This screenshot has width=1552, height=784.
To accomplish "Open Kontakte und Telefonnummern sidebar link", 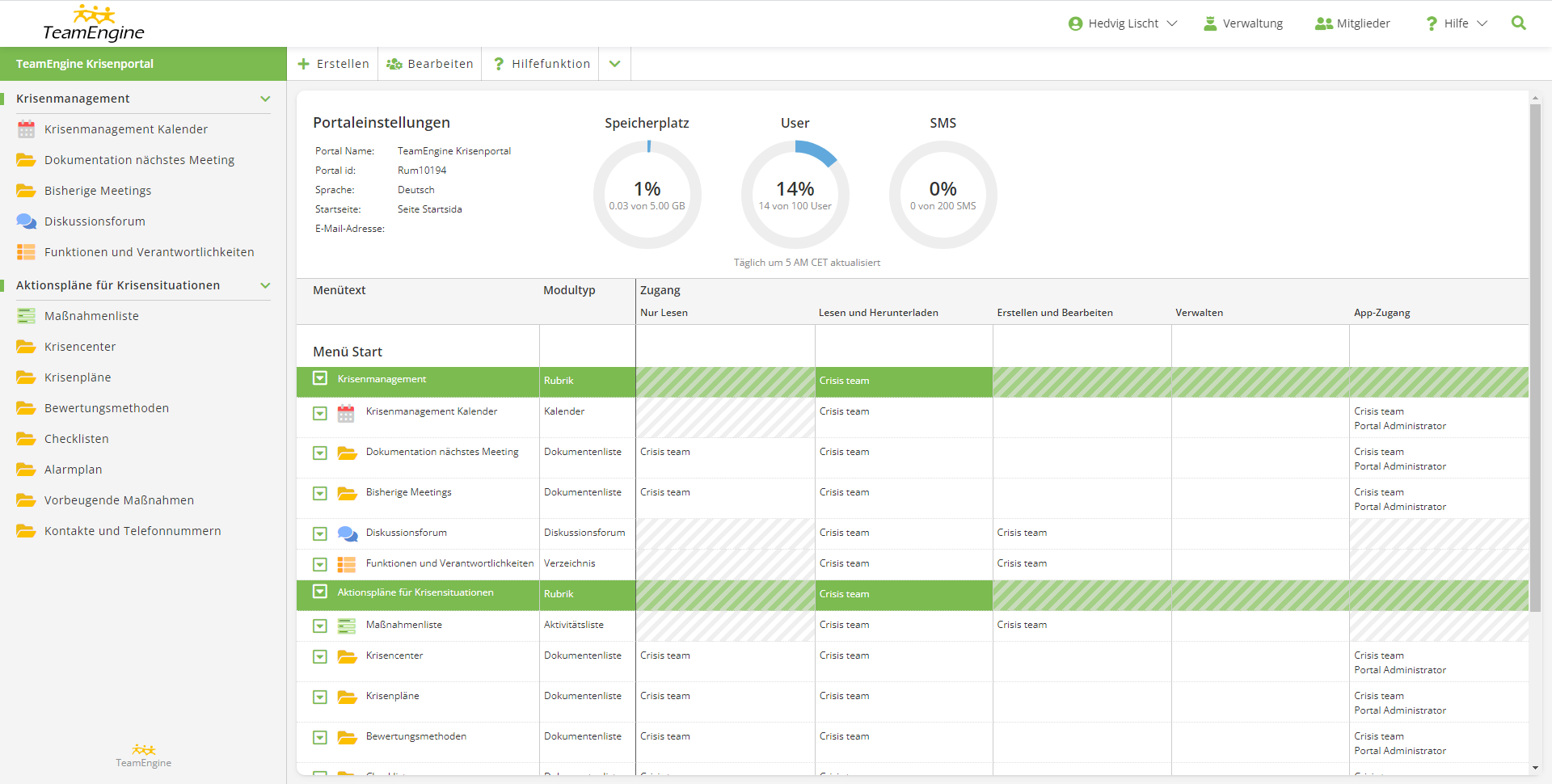I will click(x=133, y=531).
